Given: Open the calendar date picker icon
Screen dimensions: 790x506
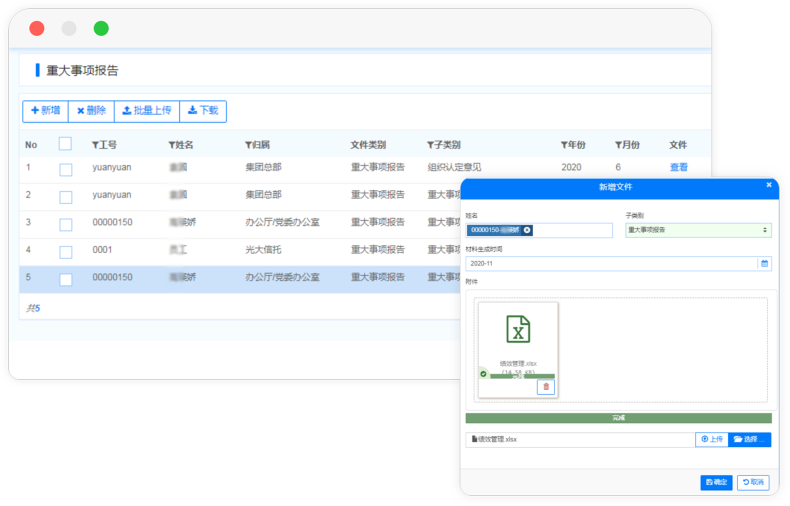Looking at the screenshot, I should click(765, 264).
